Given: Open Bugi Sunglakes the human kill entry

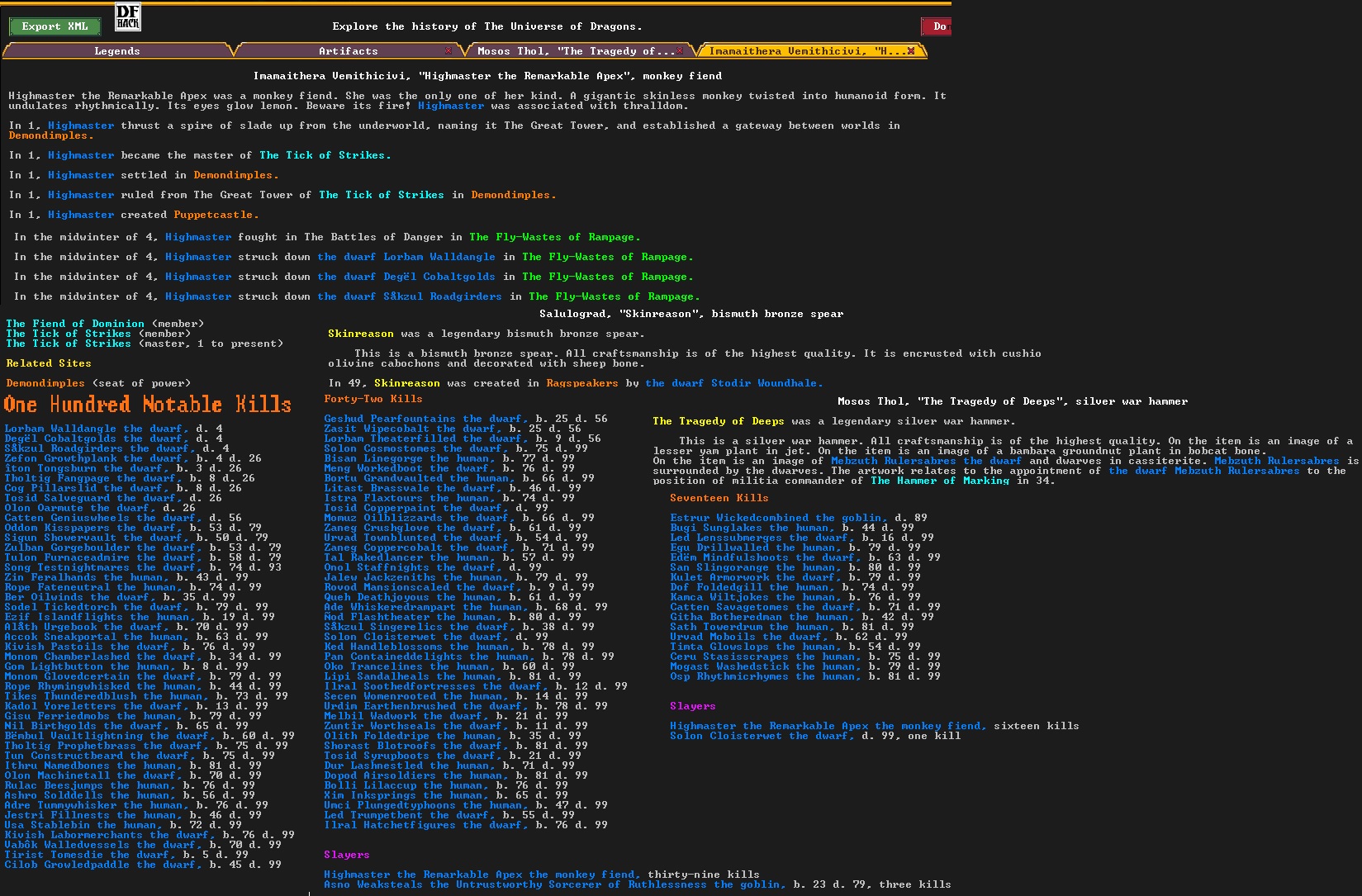Looking at the screenshot, I should click(791, 528).
